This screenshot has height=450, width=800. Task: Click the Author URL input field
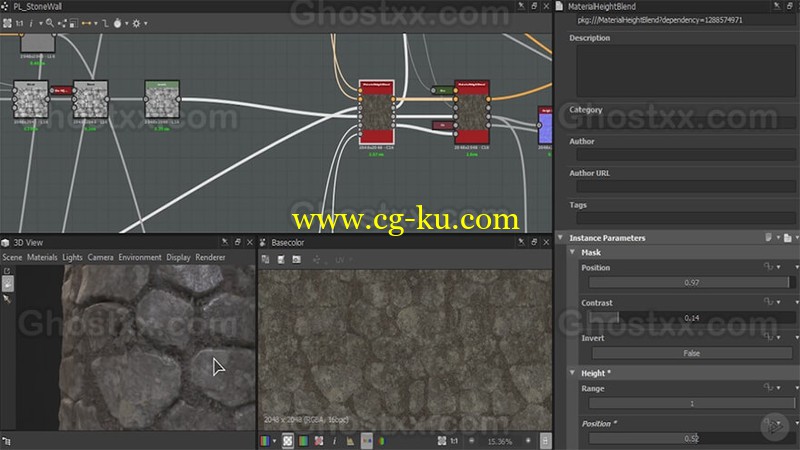coord(686,186)
